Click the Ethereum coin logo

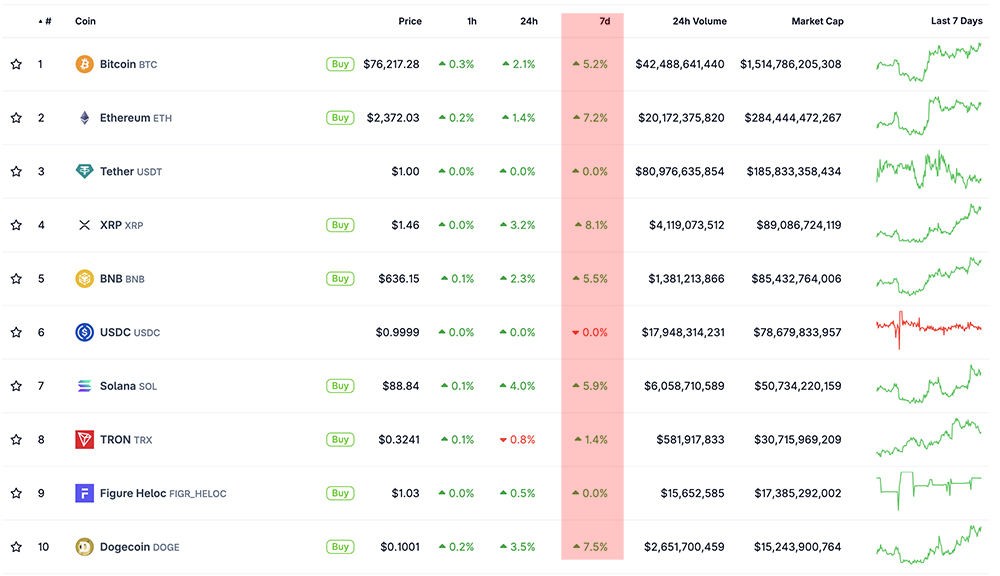84,117
